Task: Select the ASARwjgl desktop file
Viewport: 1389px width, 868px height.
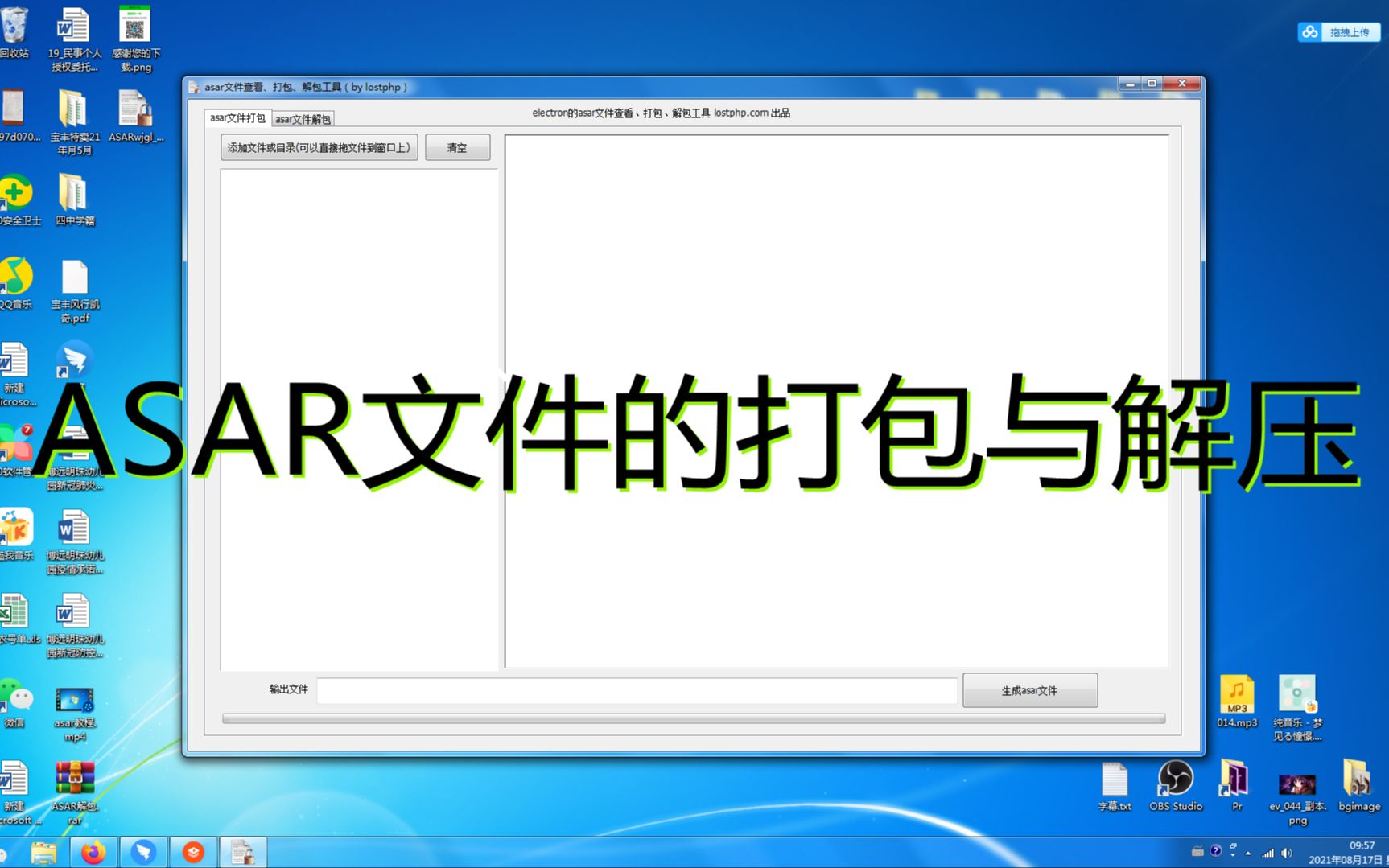Action: point(135,116)
